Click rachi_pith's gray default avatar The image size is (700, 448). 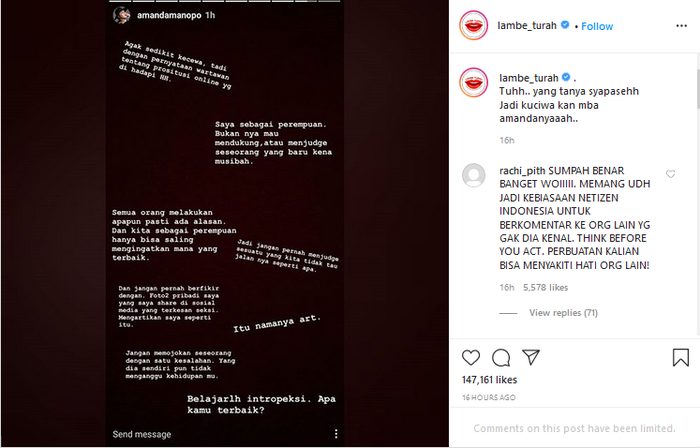(x=474, y=175)
